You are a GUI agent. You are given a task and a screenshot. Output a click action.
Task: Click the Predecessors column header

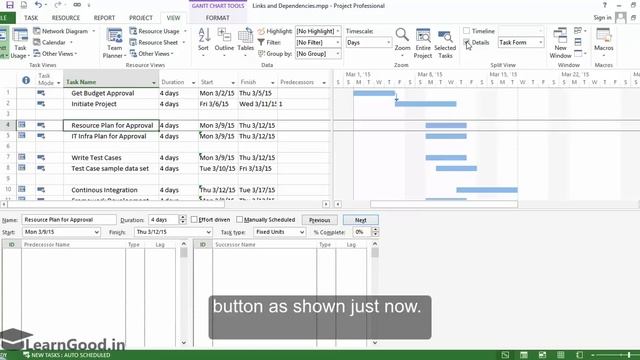coord(303,82)
